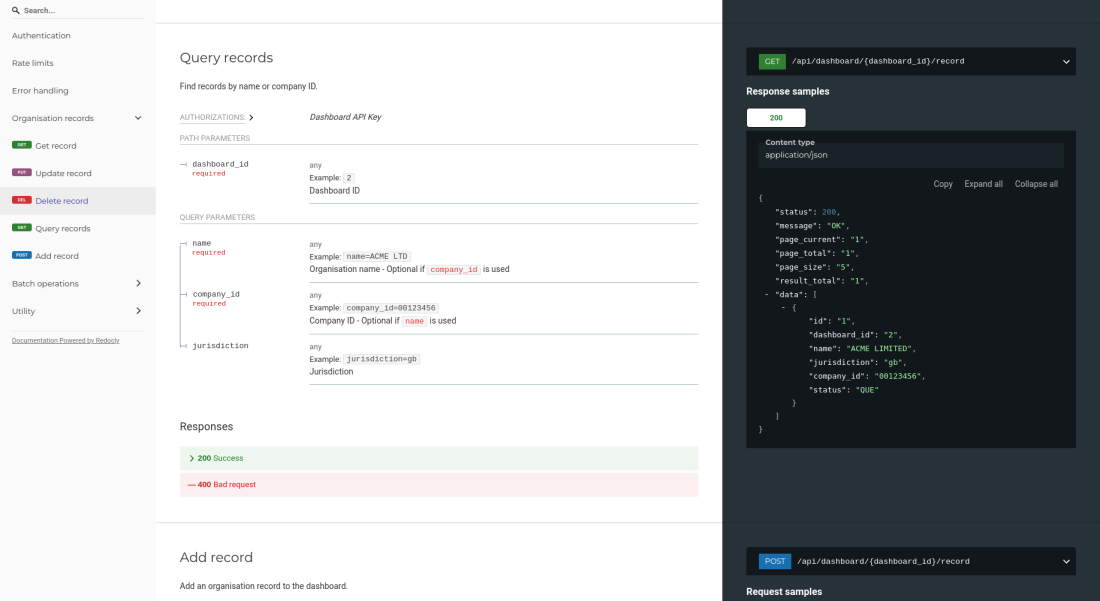Open the Authentication sidebar item
Screen dimensions: 1100x601
41,36
